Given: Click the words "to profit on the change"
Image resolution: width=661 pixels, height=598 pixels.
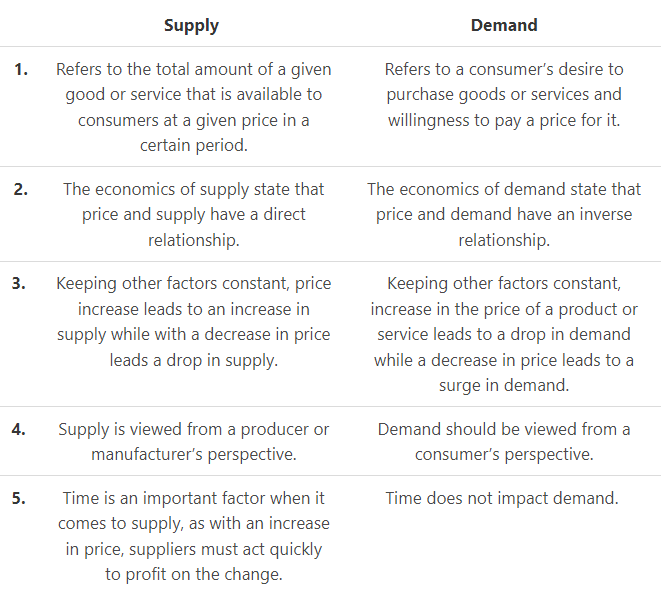Looking at the screenshot, I should coord(193,574).
